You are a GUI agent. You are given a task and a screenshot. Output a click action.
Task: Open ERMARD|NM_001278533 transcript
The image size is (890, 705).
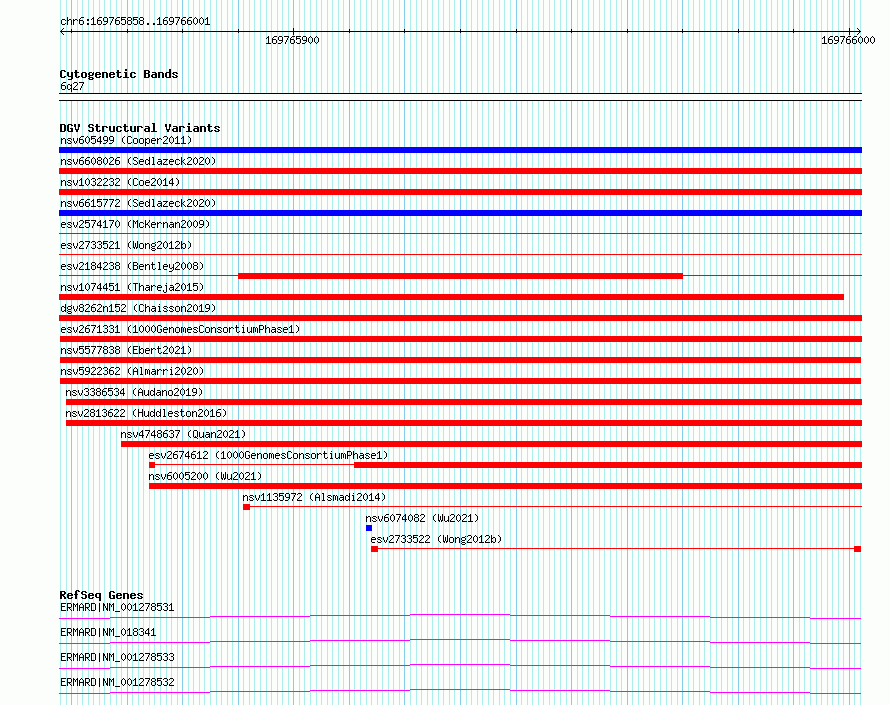point(117,657)
